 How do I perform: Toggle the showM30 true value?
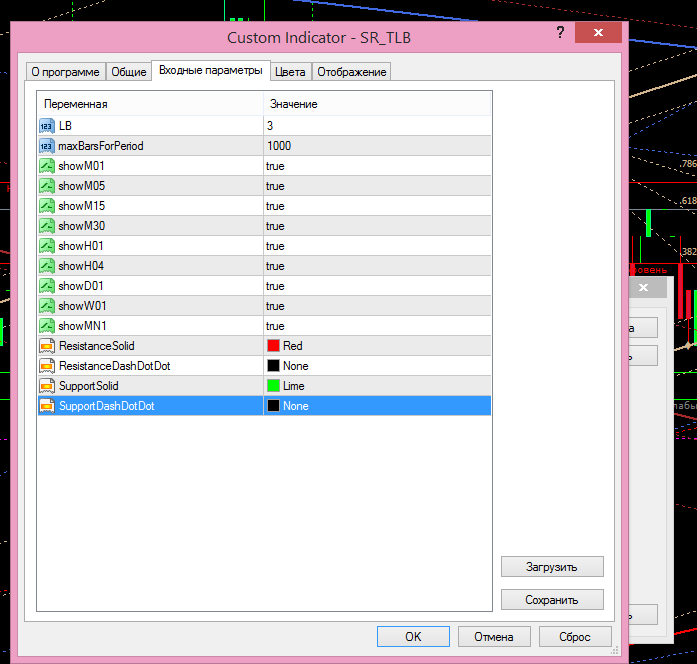coord(275,226)
